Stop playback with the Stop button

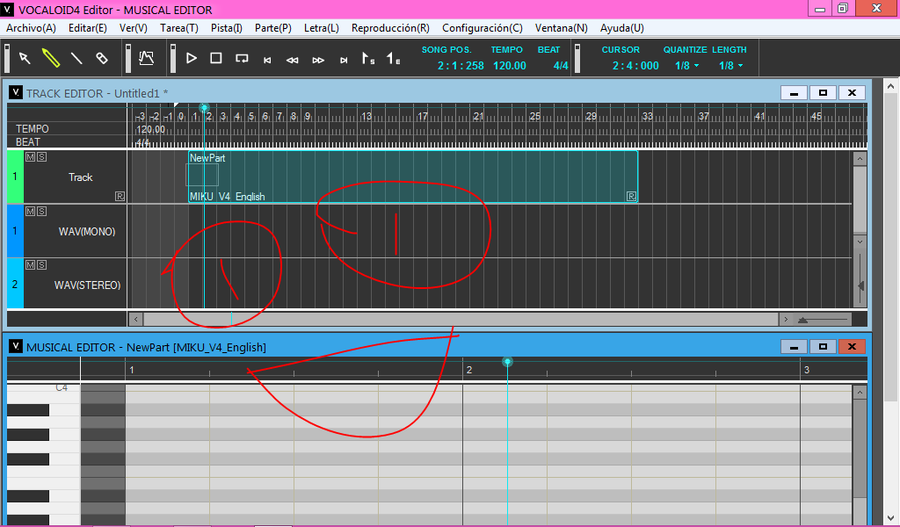216,58
